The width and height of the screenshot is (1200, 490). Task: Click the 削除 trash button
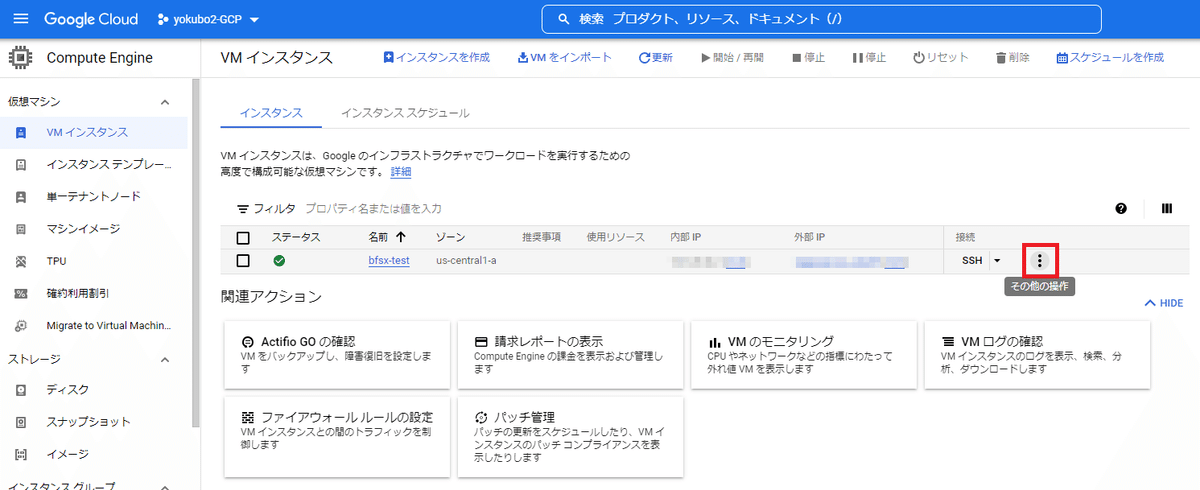tap(1012, 58)
